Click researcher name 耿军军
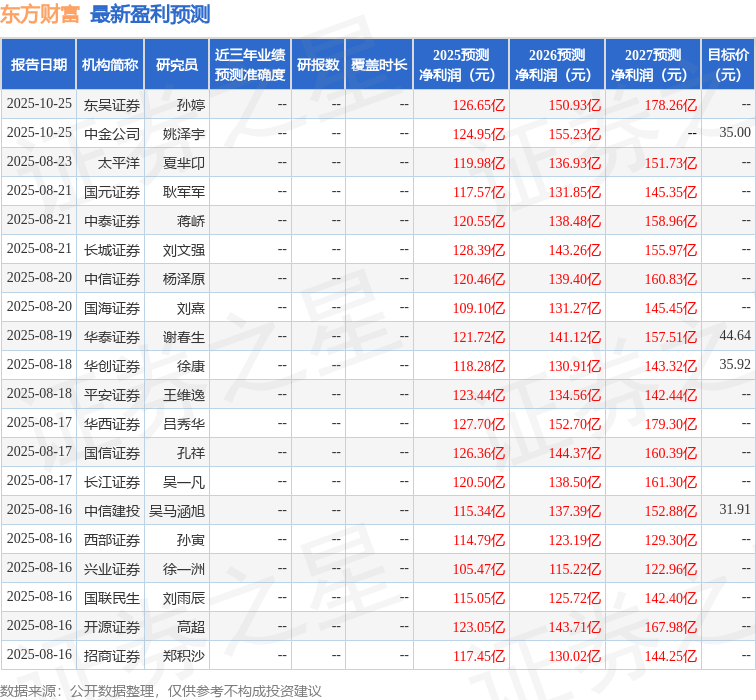The width and height of the screenshot is (756, 700). (184, 192)
